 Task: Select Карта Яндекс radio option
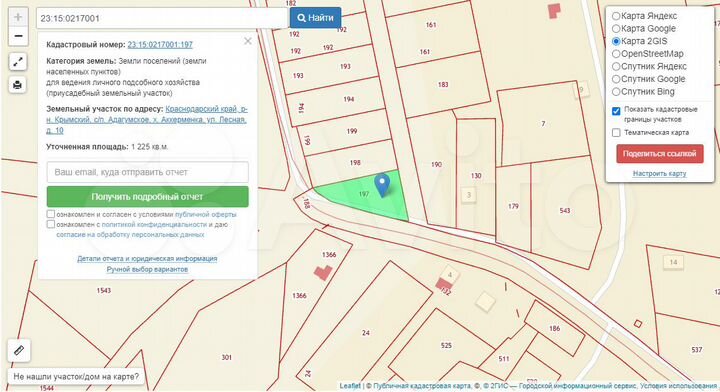click(x=616, y=16)
